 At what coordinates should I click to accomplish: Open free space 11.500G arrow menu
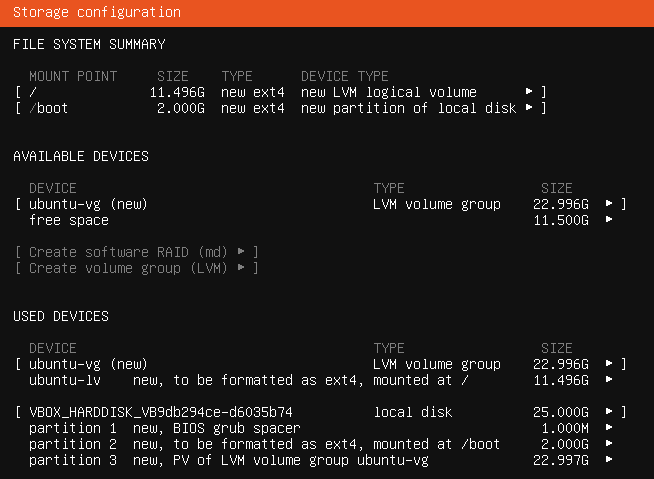pyautogui.click(x=609, y=219)
